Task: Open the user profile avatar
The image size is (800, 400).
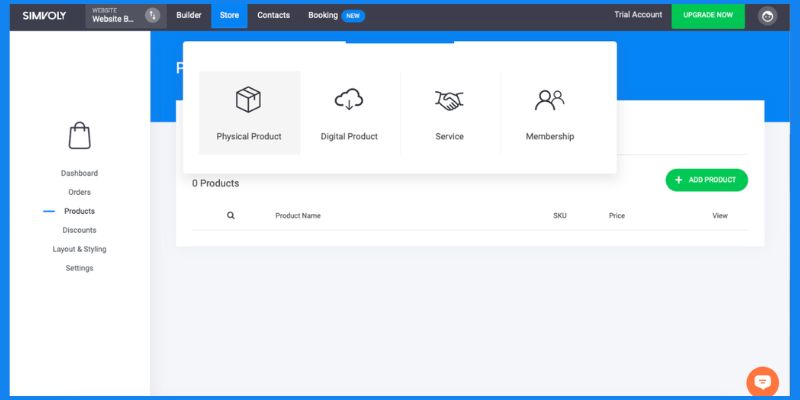Action: coord(767,16)
